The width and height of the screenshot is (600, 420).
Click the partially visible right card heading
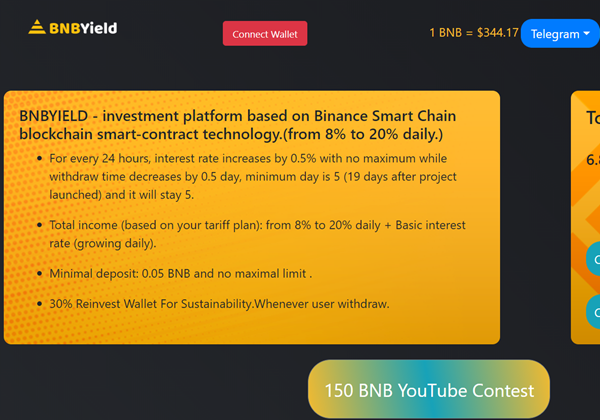tap(592, 118)
